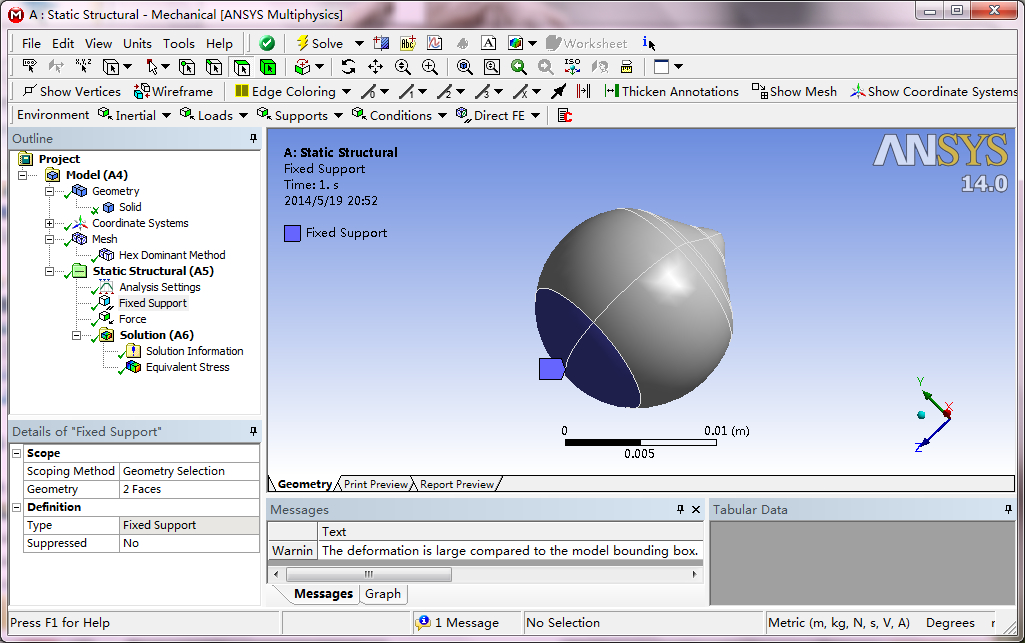Click the Commands icon after Direct FE
Image resolution: width=1025 pixels, height=643 pixels.
coord(565,115)
